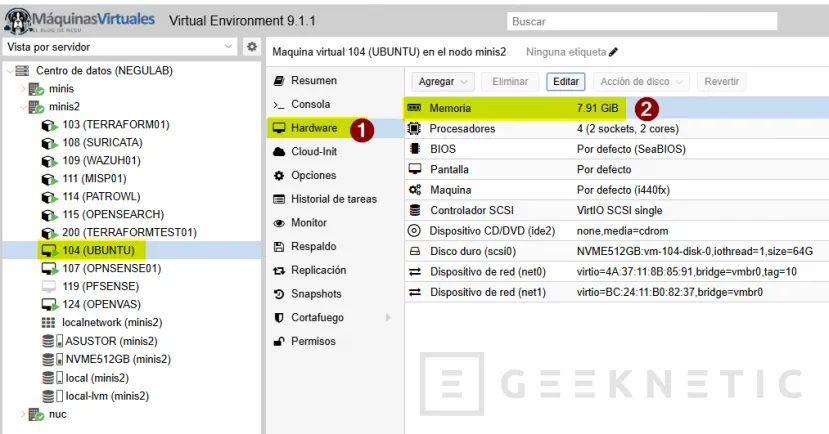Open the Respaldo tab
This screenshot has width=829, height=434.
click(x=335, y=246)
